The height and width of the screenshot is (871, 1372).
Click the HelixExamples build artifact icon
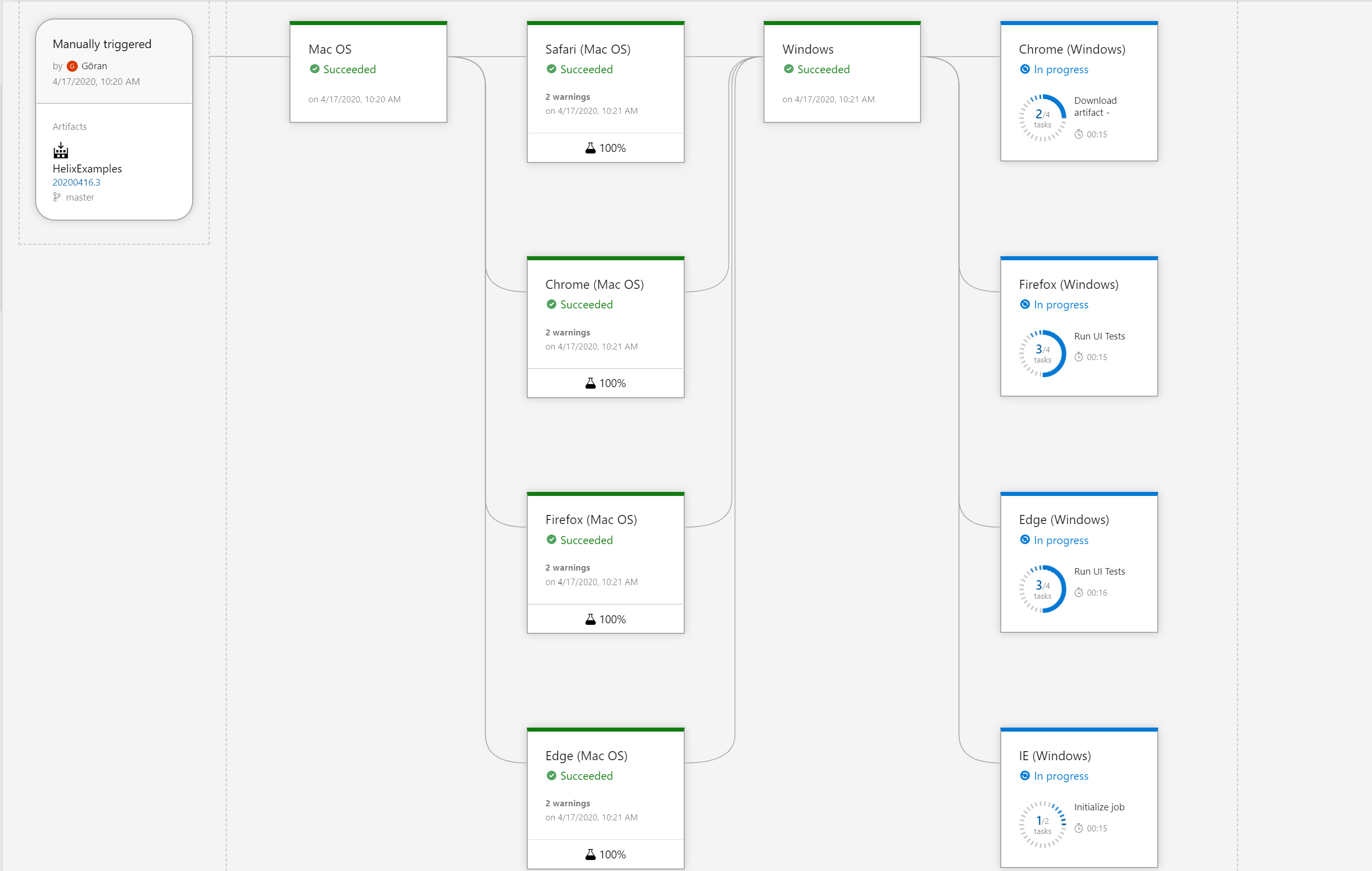pos(60,151)
